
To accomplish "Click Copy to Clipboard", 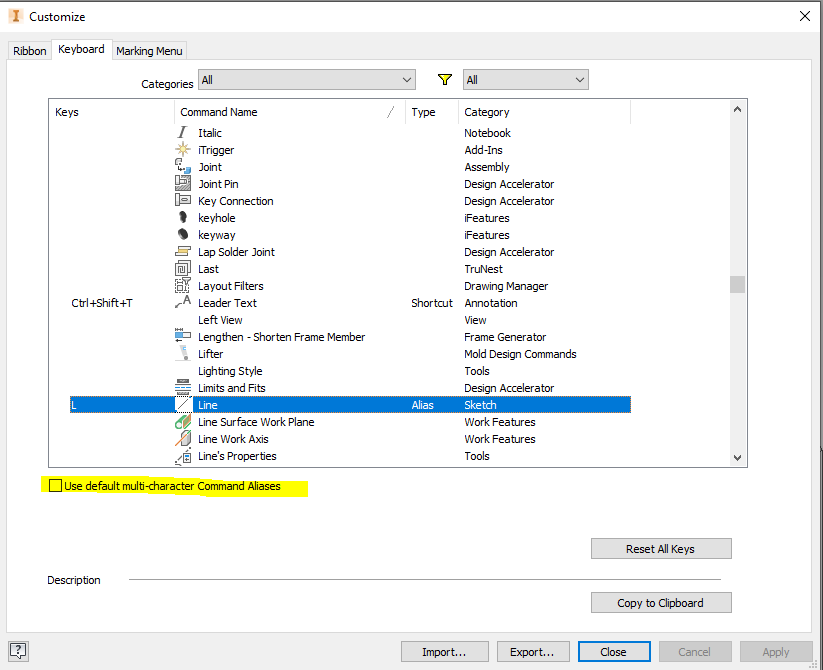I will click(x=660, y=602).
